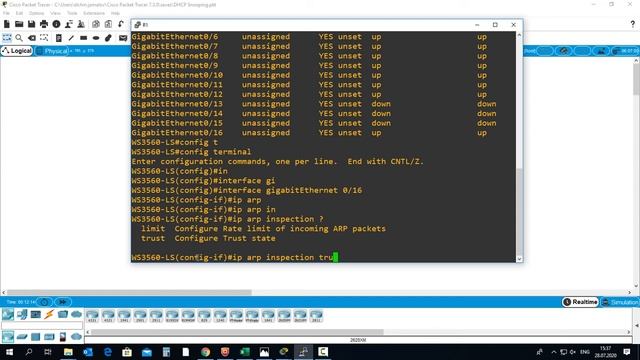Switch to Physical workspace view

click(52, 51)
